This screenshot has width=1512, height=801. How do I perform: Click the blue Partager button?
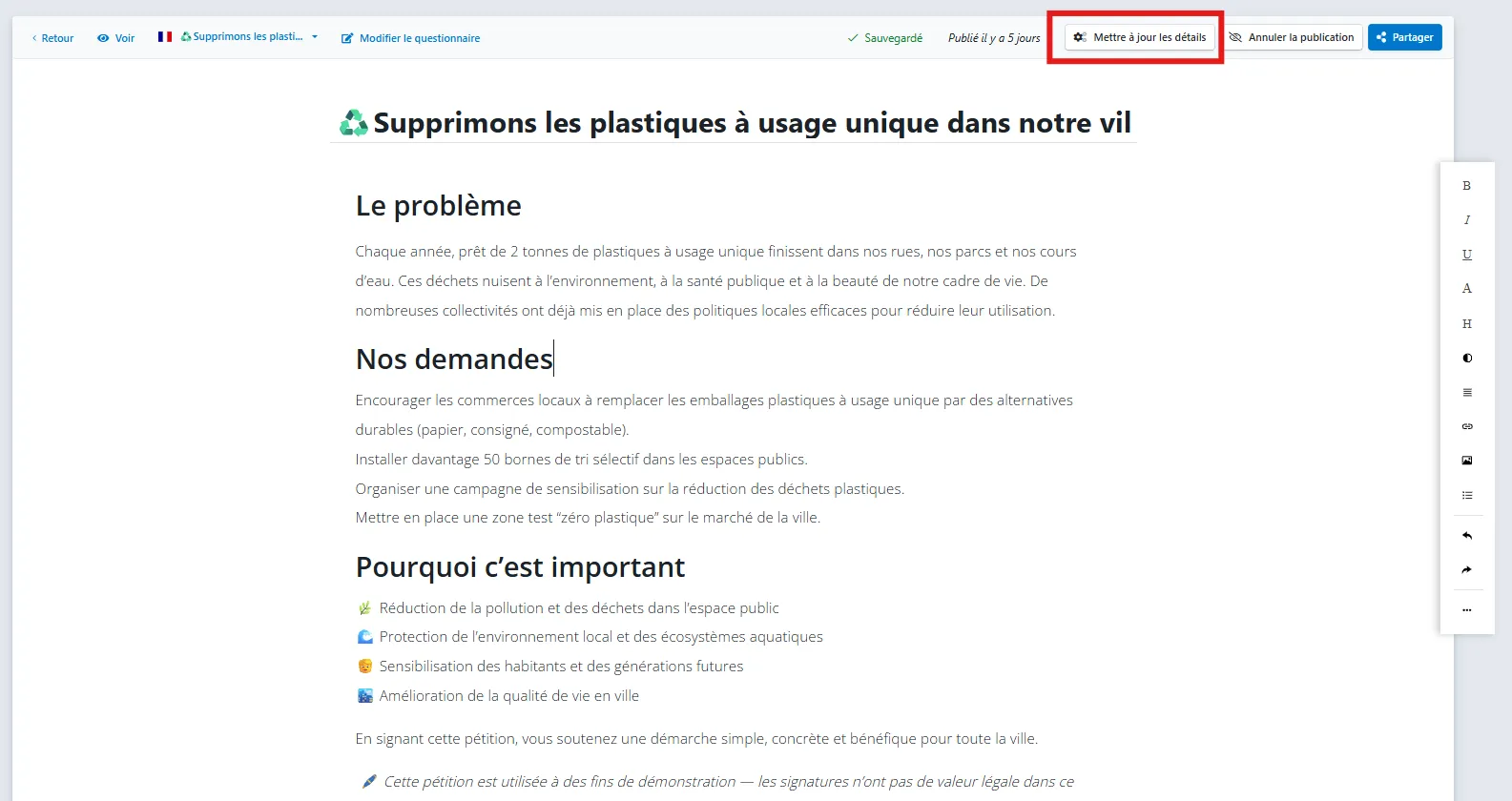coord(1404,37)
